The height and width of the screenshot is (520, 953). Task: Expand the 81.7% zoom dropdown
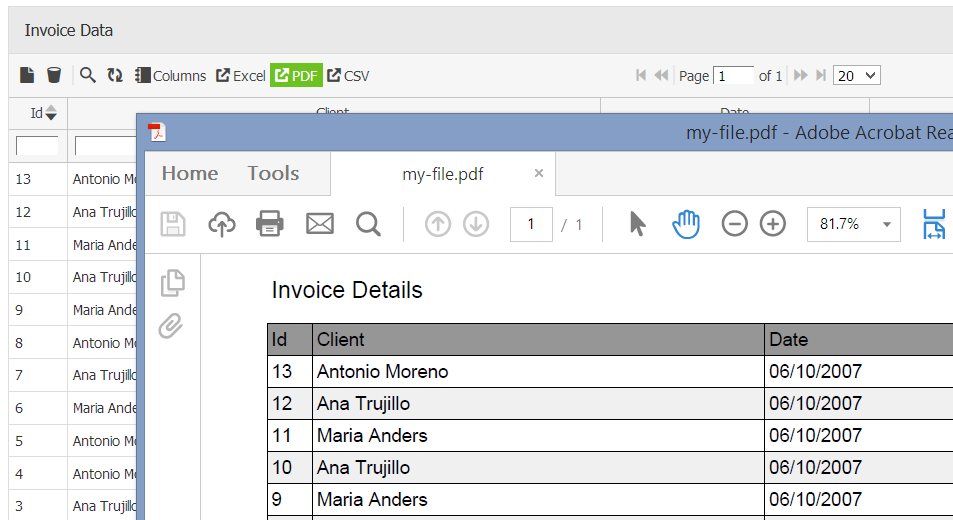click(886, 224)
